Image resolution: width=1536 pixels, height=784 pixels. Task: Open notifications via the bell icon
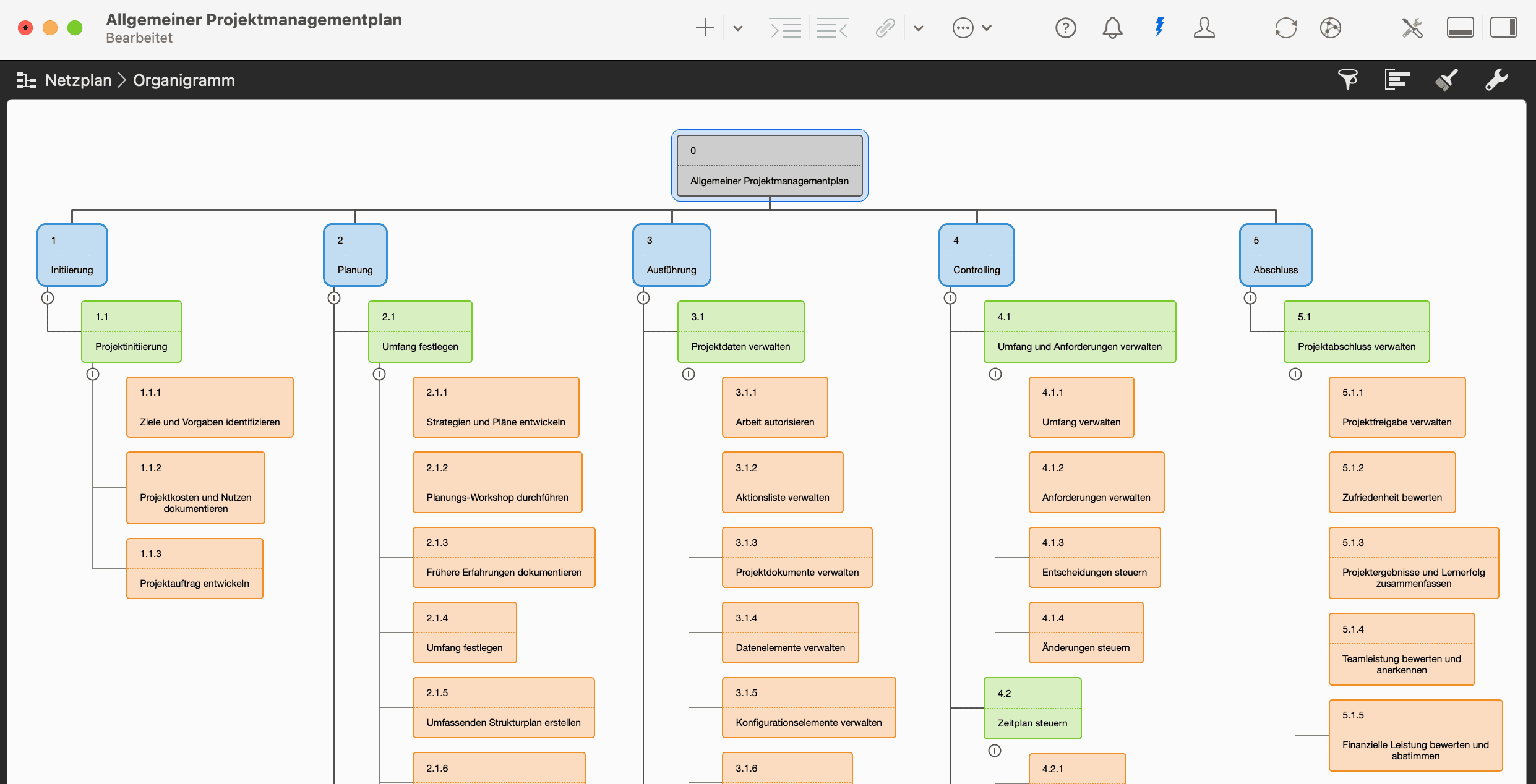point(1112,28)
